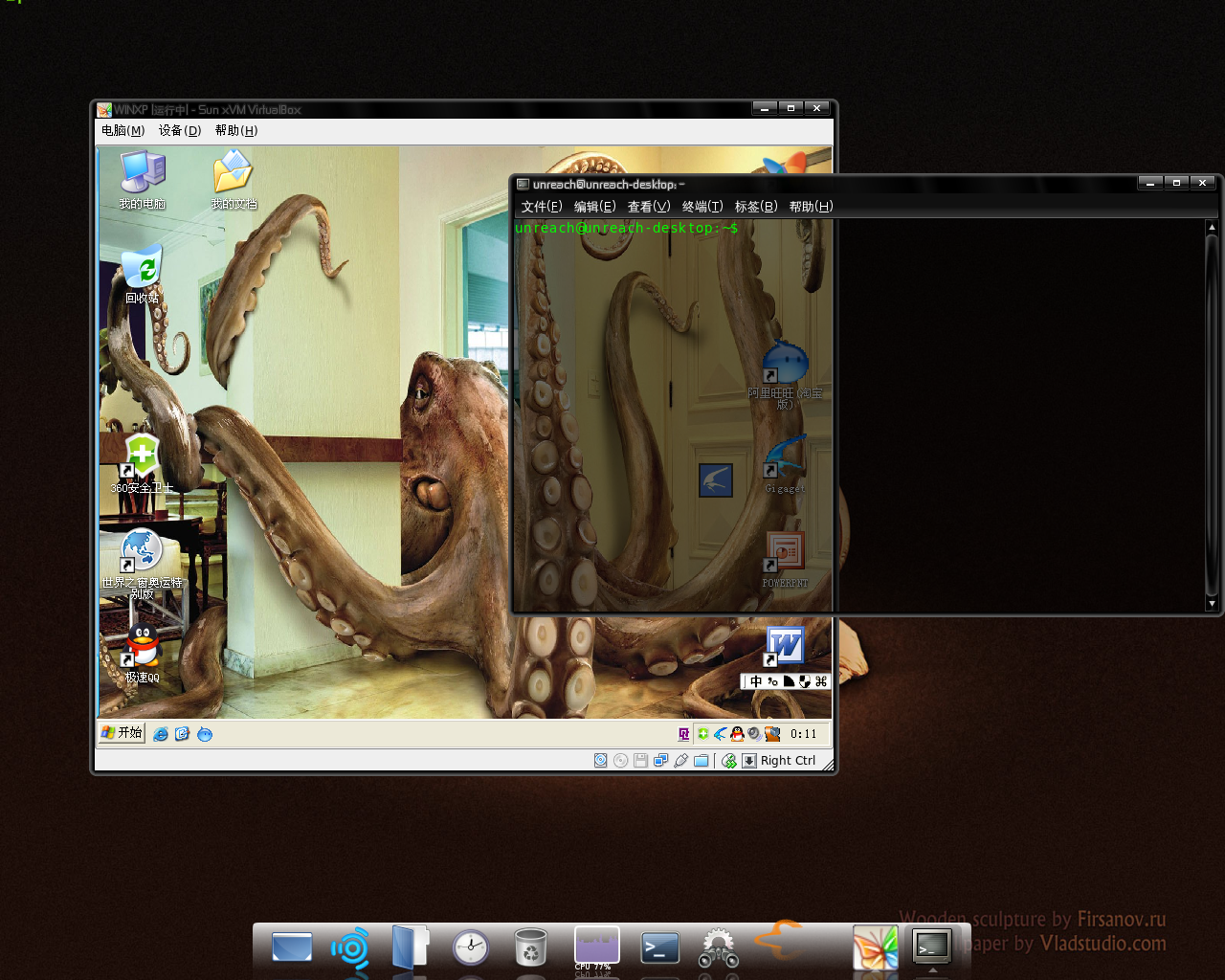Image resolution: width=1225 pixels, height=980 pixels.
Task: Click purple input-method icon in XP taskbar
Action: coord(683,734)
